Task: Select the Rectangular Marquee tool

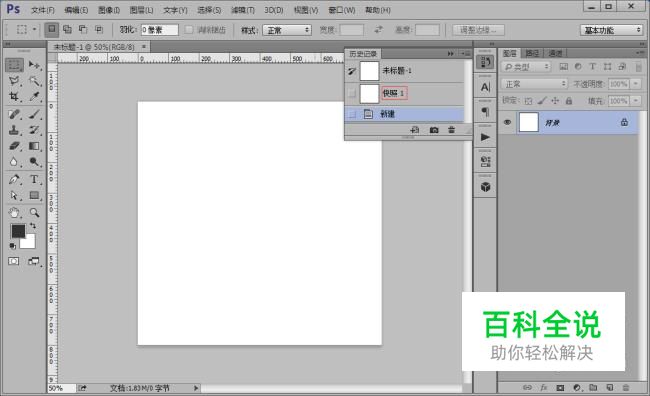Action: point(14,65)
